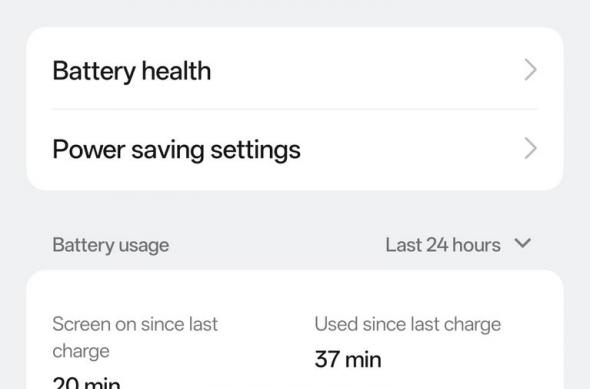
Task: Tap the Screen on since last charge label
Action: click(135, 337)
